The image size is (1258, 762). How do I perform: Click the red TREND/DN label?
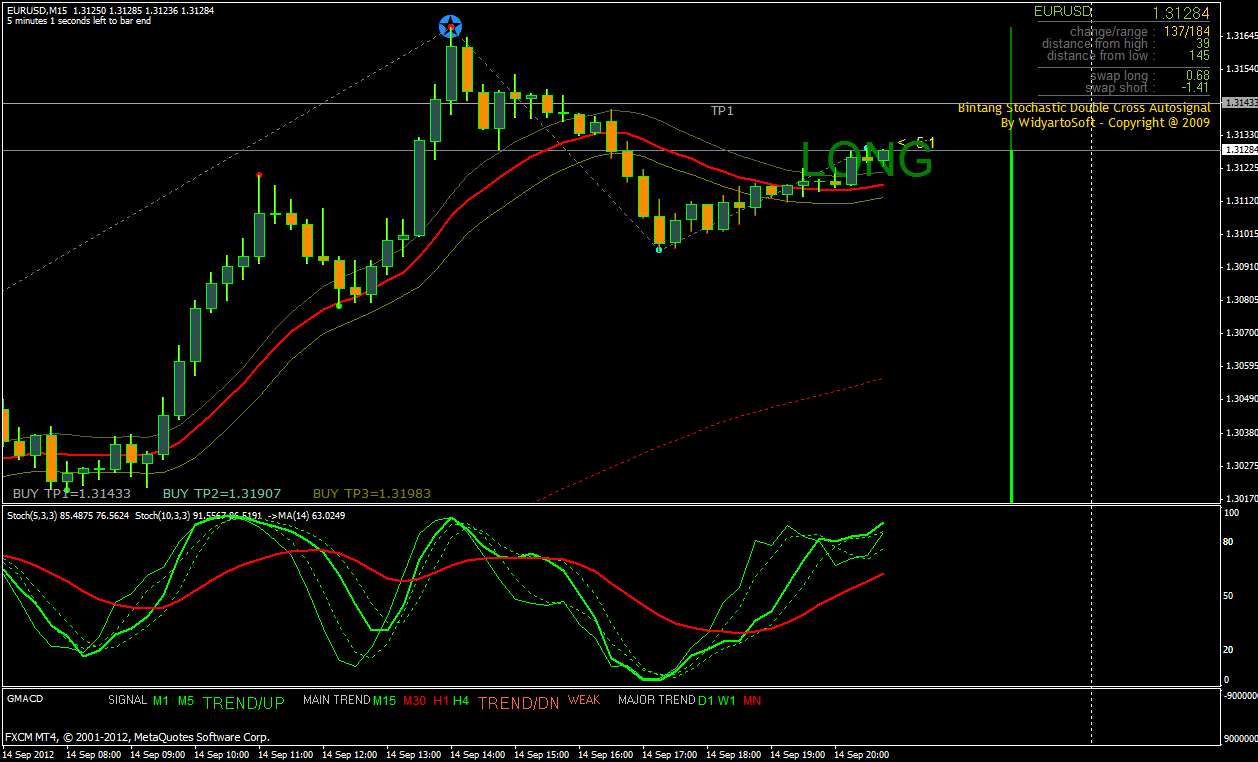(519, 703)
